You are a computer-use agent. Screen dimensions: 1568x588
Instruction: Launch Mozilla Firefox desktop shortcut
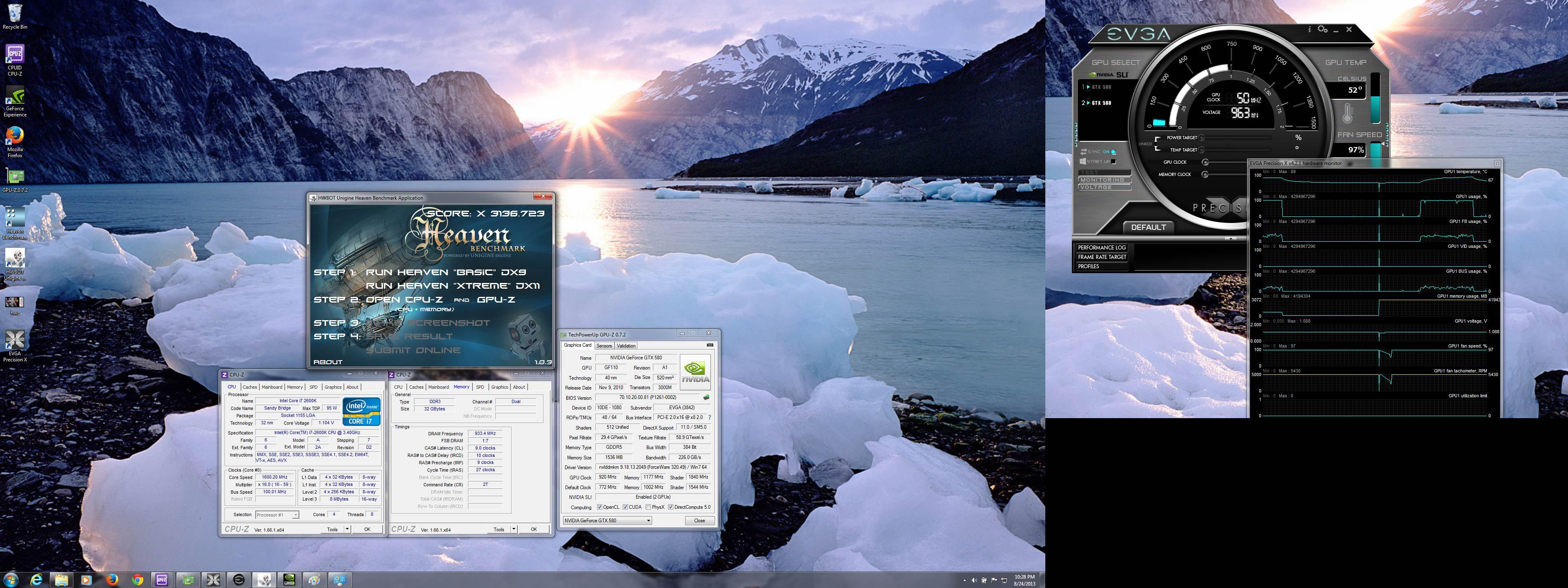point(15,143)
